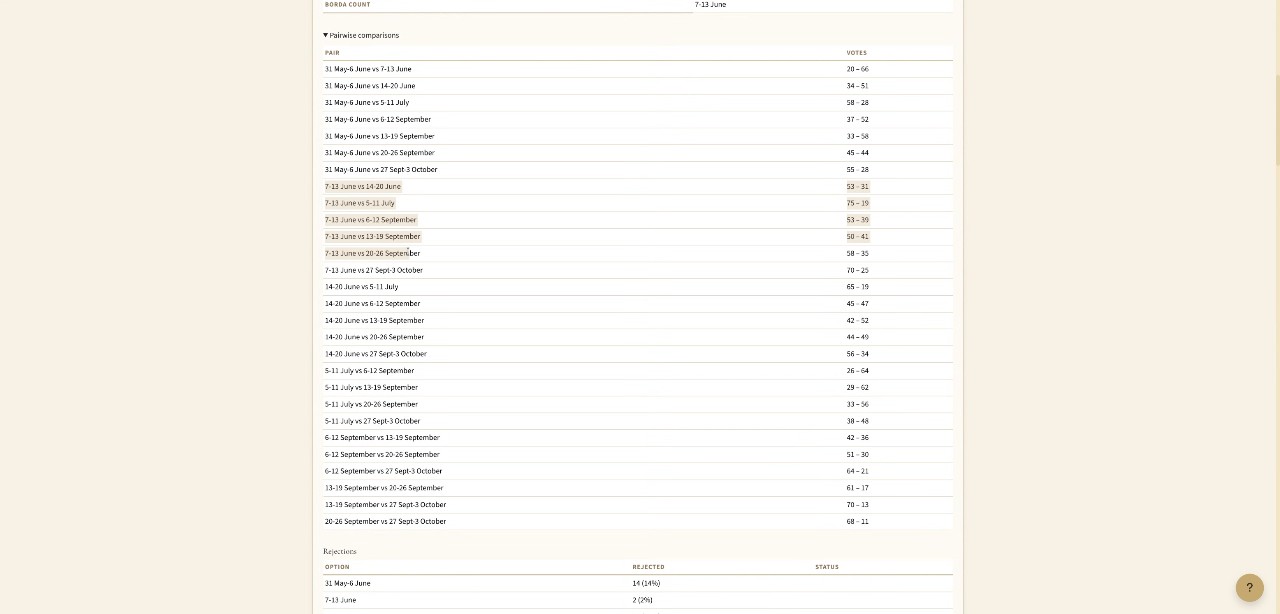1280x614 pixels.
Task: Select row 7-13 June vs 20-26 September
Action: [x=638, y=253]
